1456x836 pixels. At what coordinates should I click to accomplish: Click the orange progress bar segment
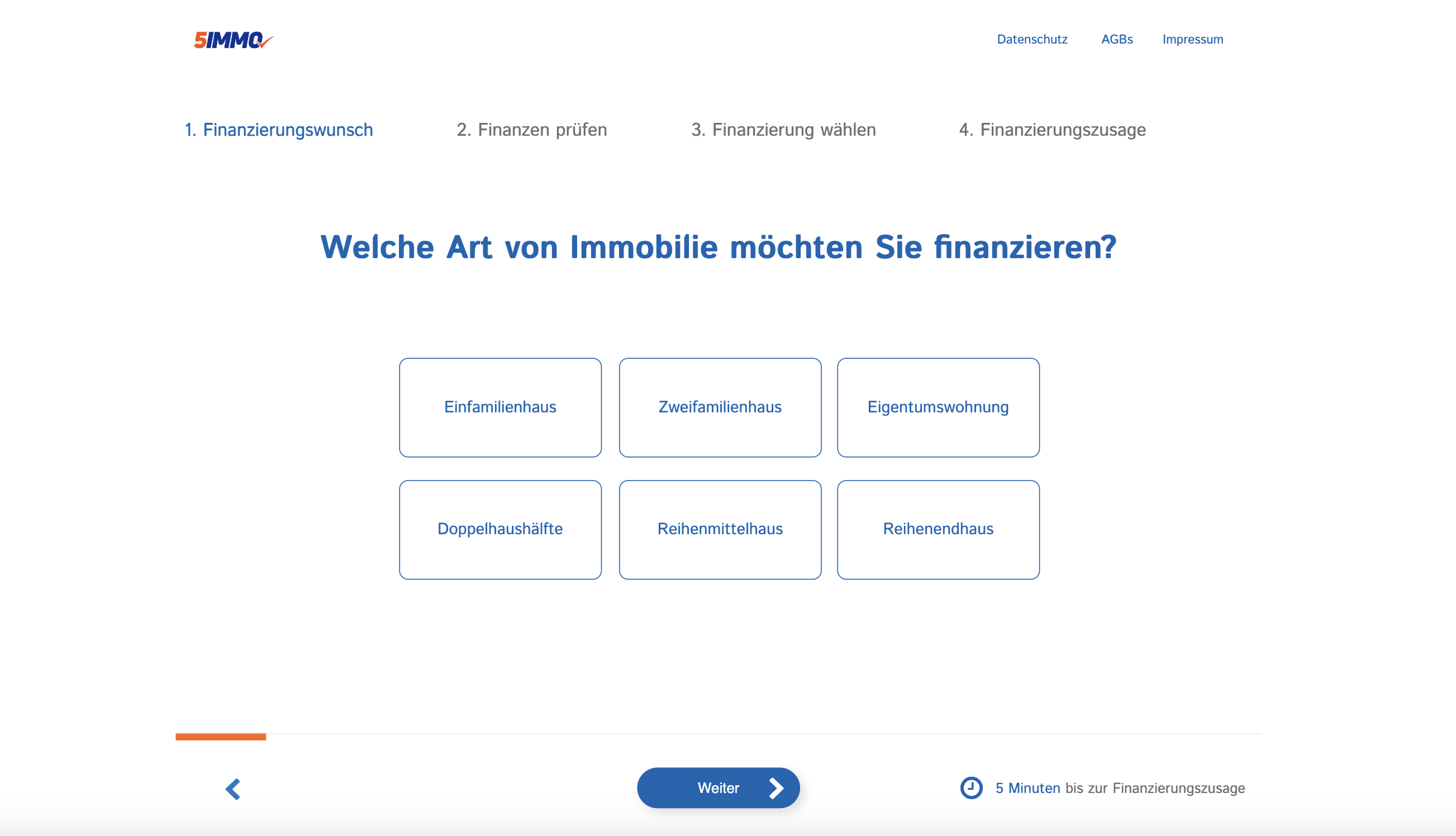click(221, 736)
